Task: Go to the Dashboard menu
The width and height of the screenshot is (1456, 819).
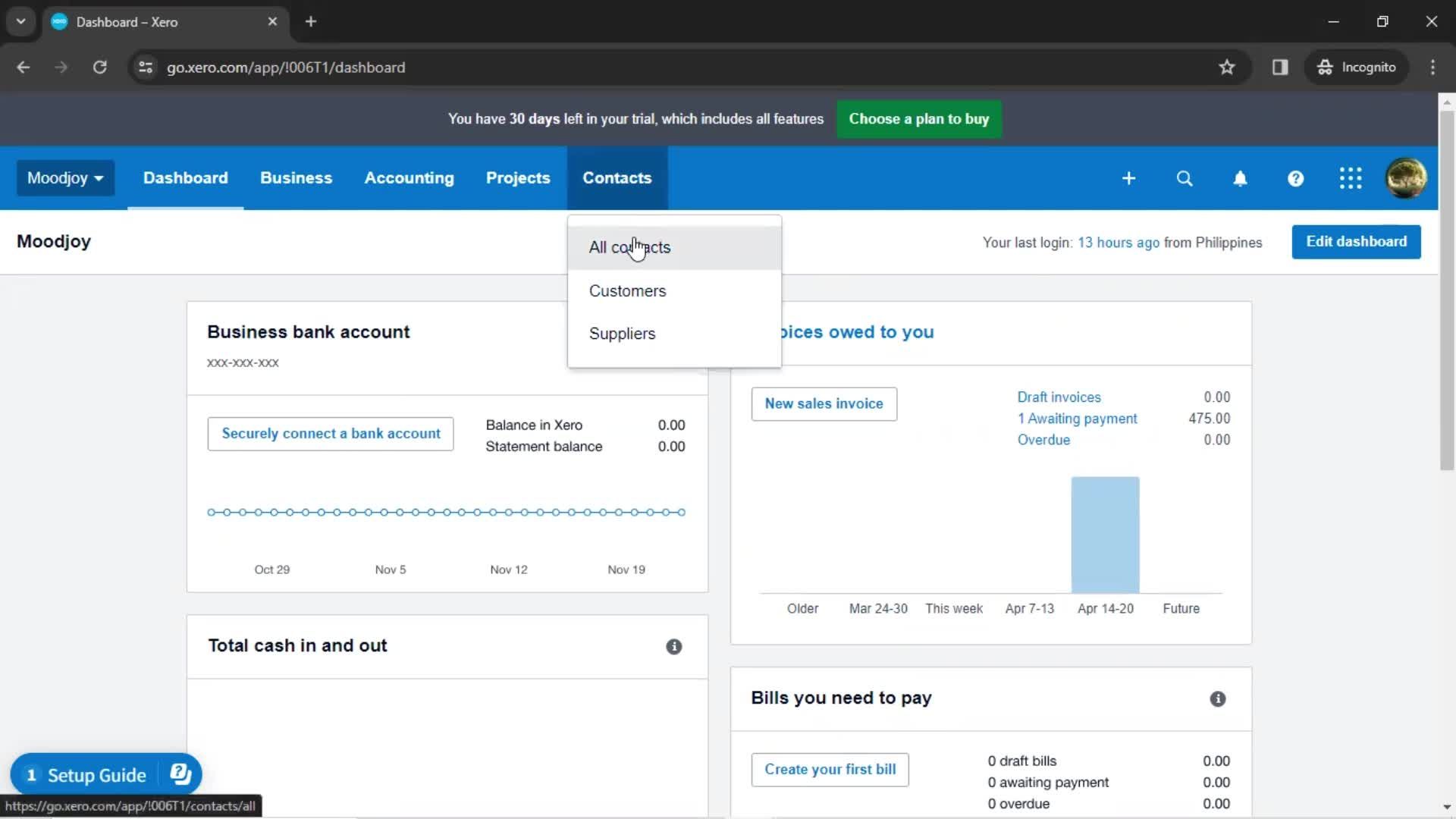Action: click(185, 178)
